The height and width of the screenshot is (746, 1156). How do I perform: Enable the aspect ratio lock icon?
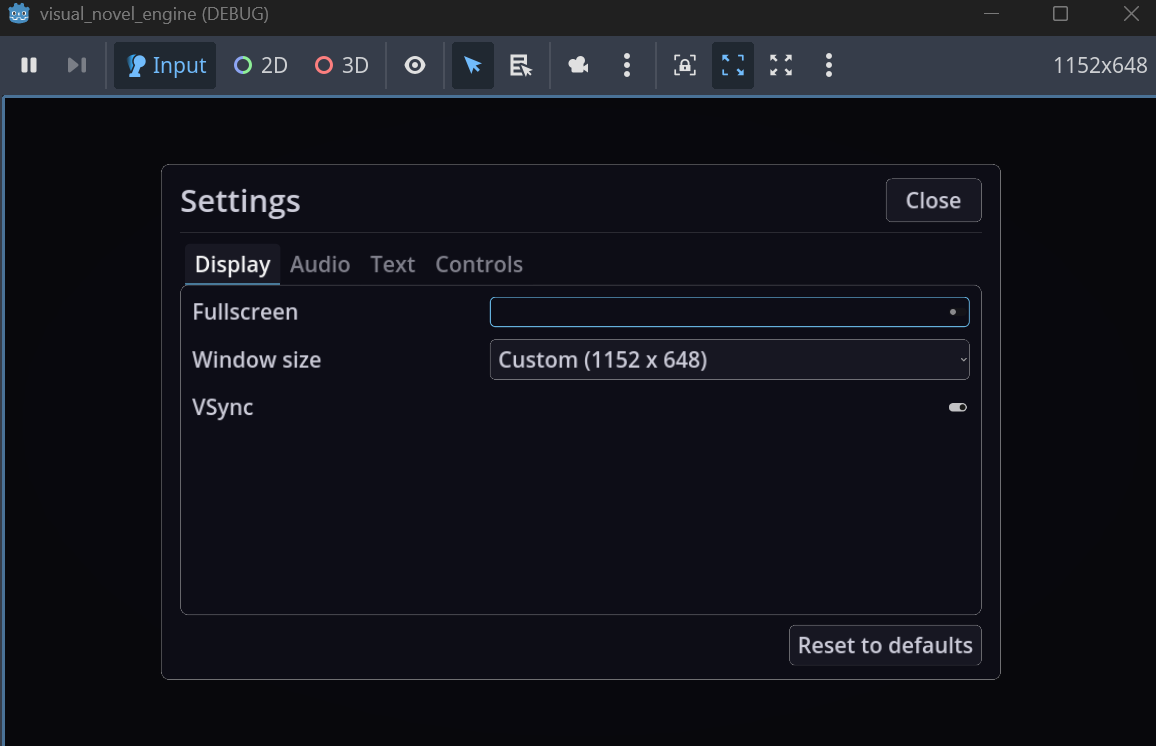tap(685, 66)
